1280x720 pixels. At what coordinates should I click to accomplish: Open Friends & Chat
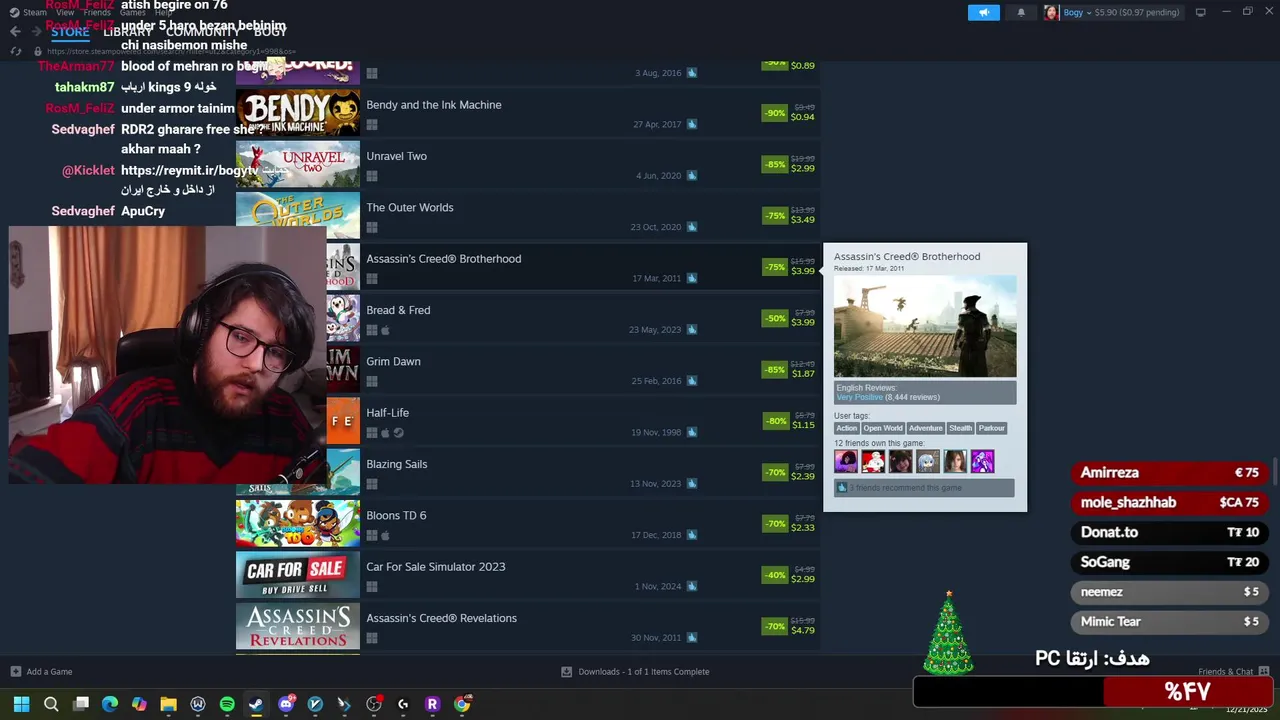(x=1233, y=672)
